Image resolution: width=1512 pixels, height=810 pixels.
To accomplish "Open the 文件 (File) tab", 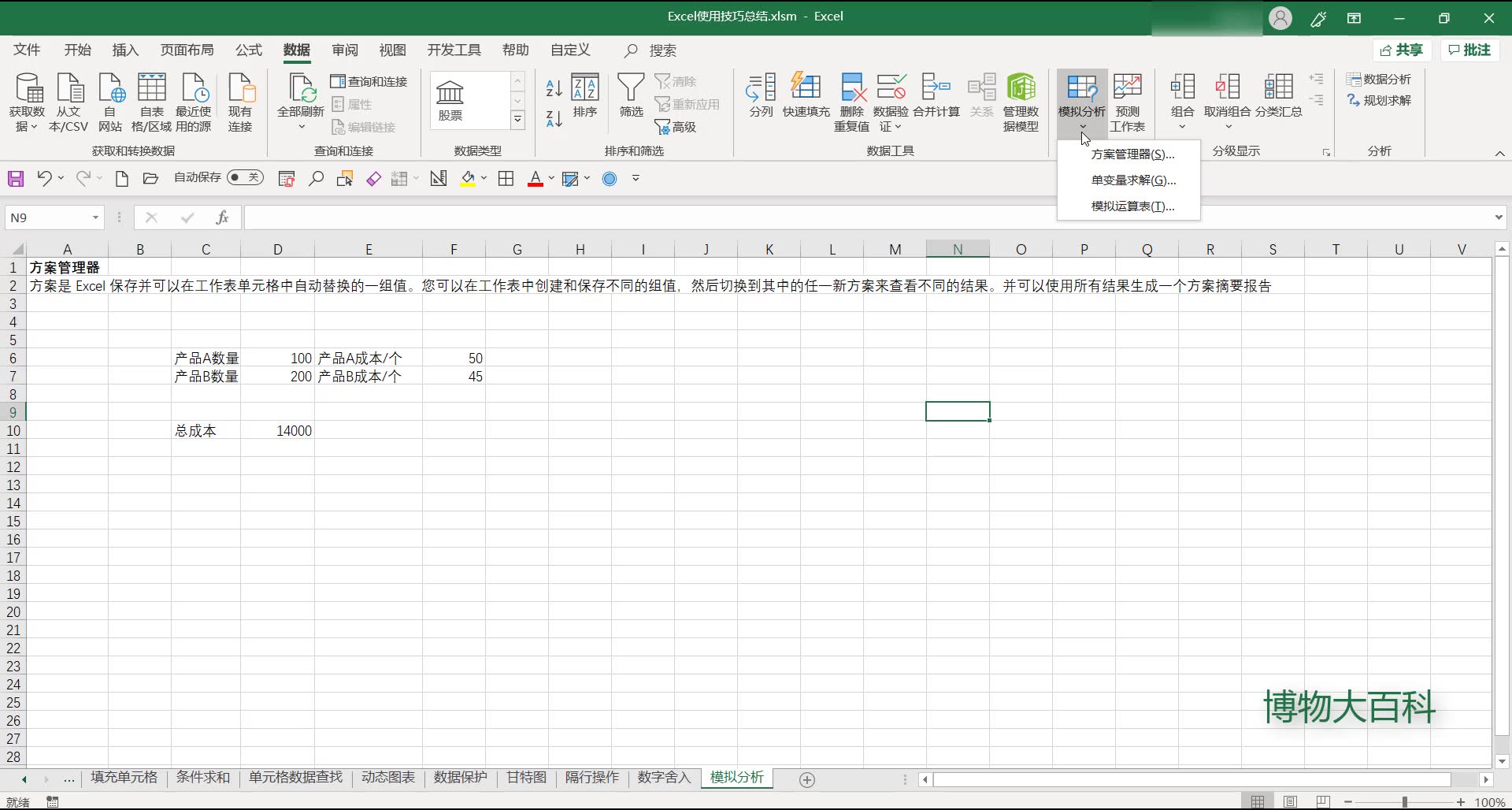I will coord(27,50).
